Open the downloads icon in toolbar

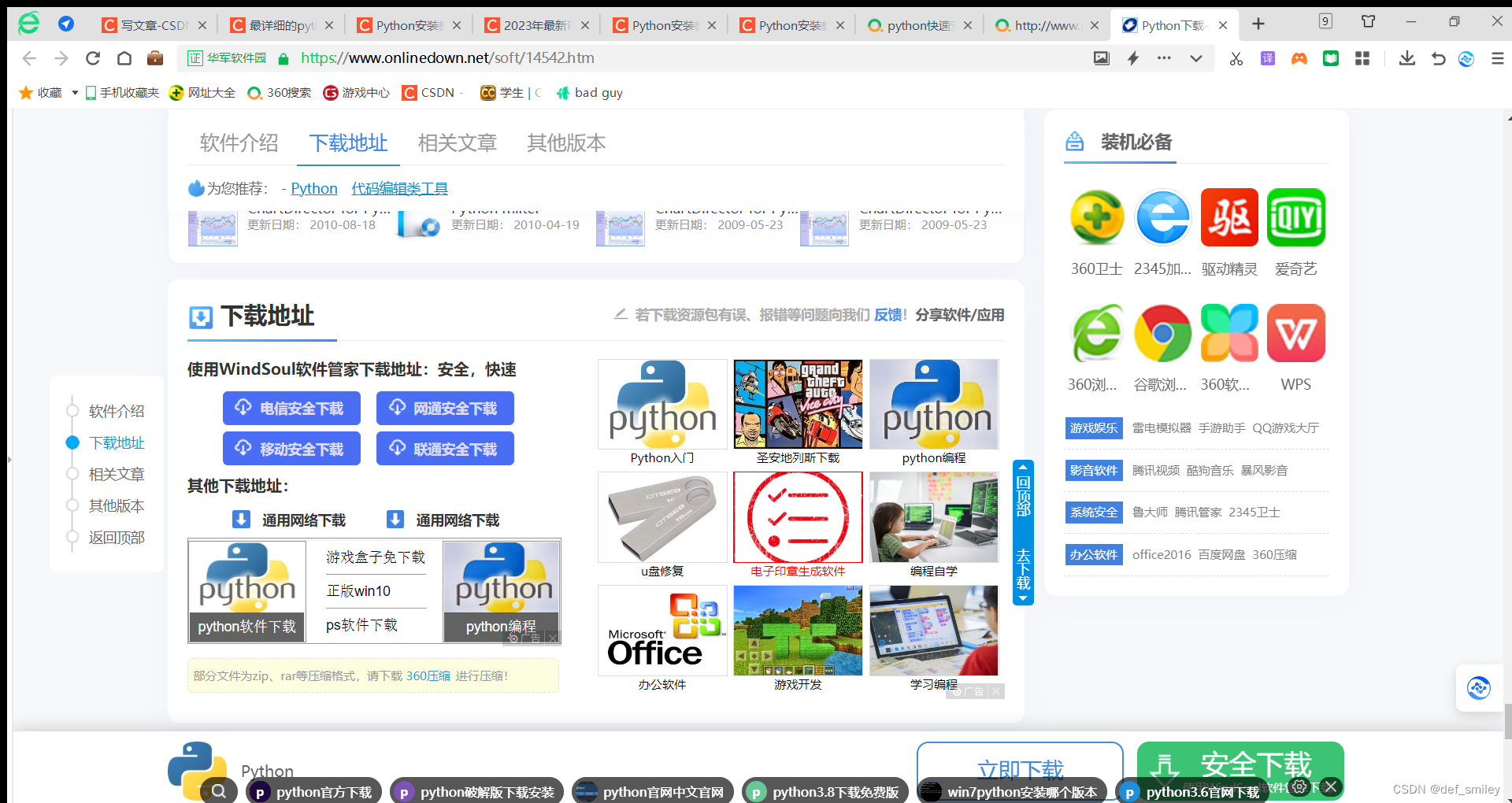pos(1407,58)
